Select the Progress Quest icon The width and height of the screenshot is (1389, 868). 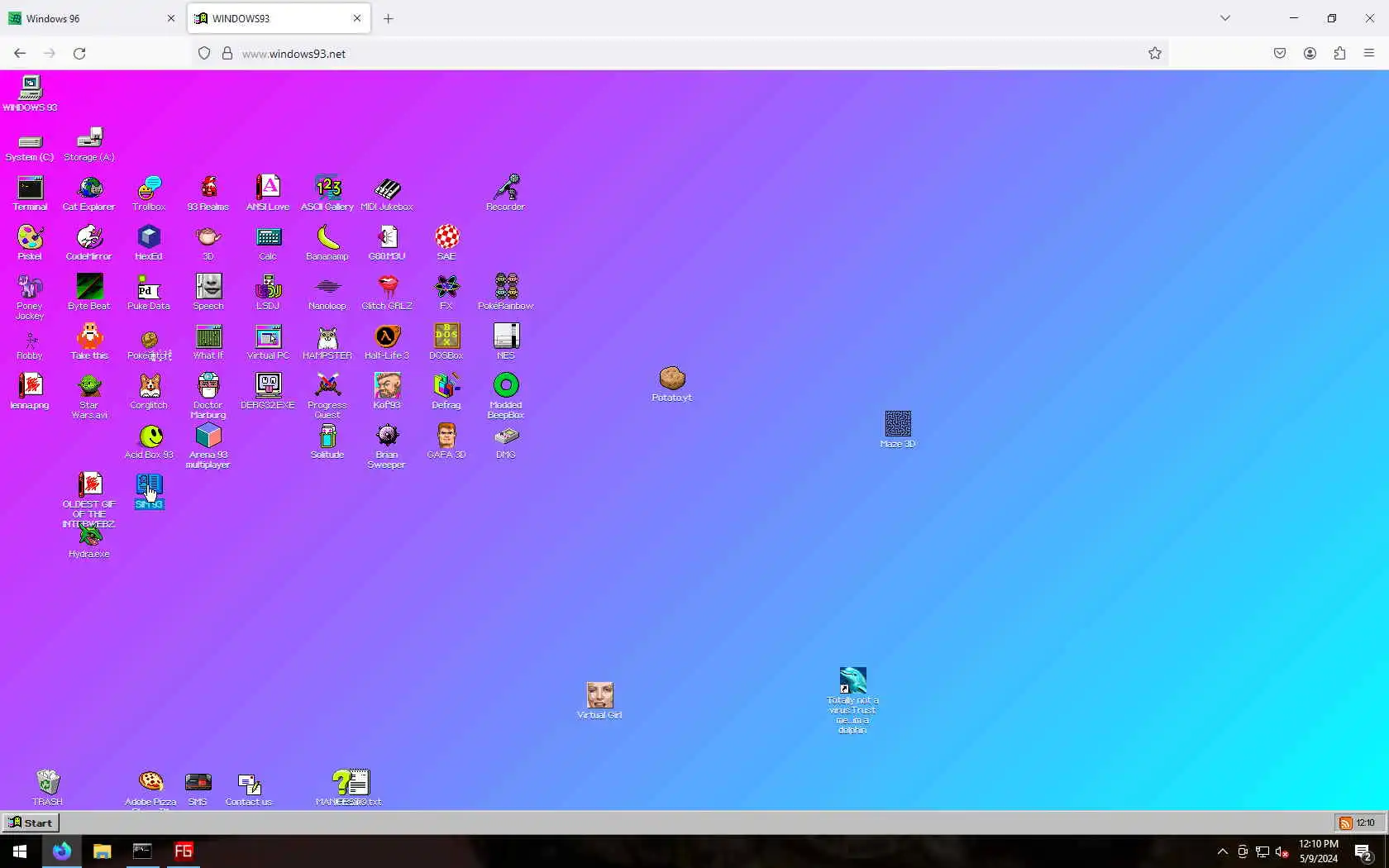[x=327, y=397]
